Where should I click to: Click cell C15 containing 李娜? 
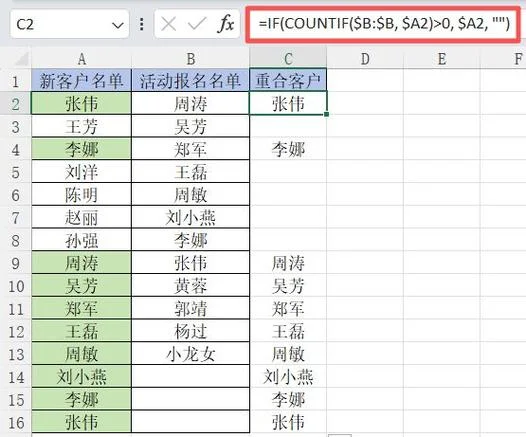(288, 399)
